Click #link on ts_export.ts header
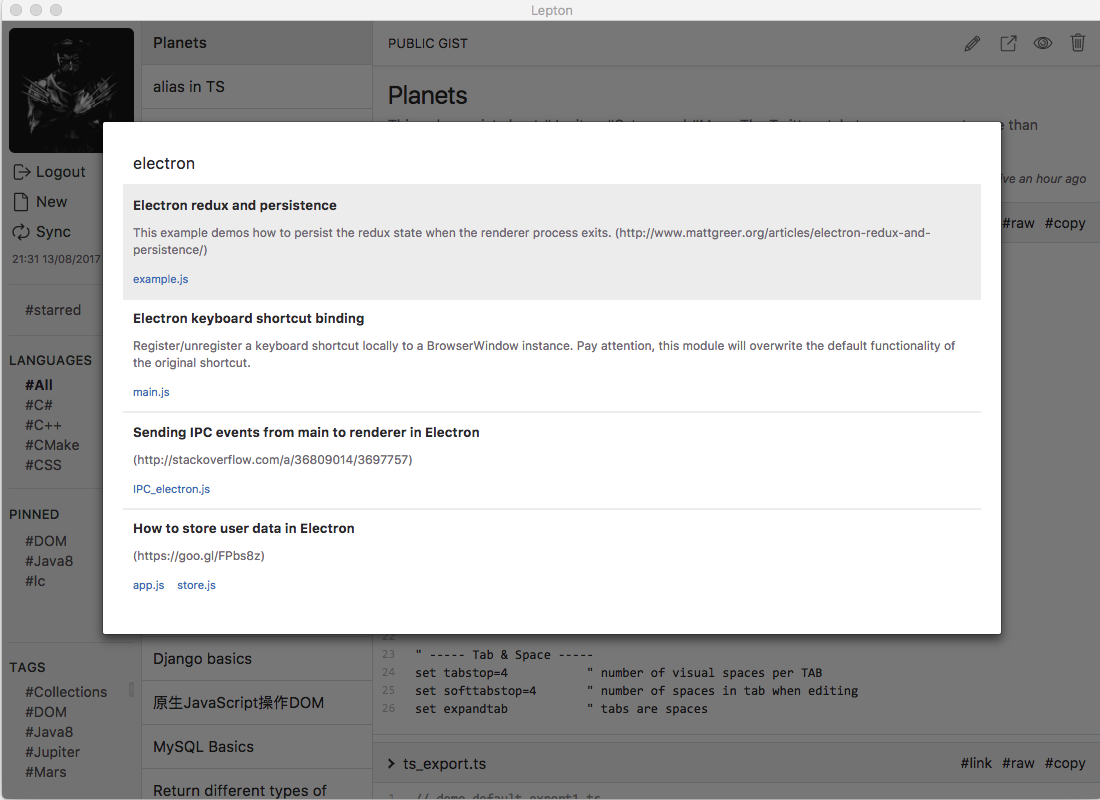Image resolution: width=1100 pixels, height=800 pixels. pyautogui.click(x=976, y=764)
